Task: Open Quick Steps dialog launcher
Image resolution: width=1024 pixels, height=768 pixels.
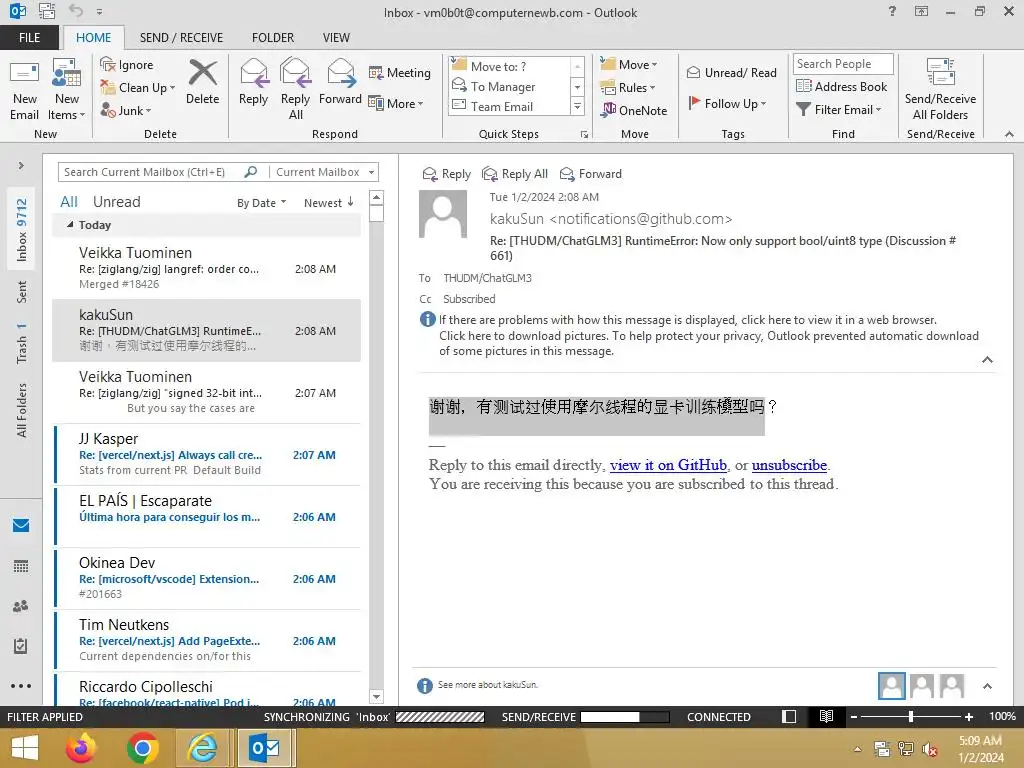Action: [584, 135]
